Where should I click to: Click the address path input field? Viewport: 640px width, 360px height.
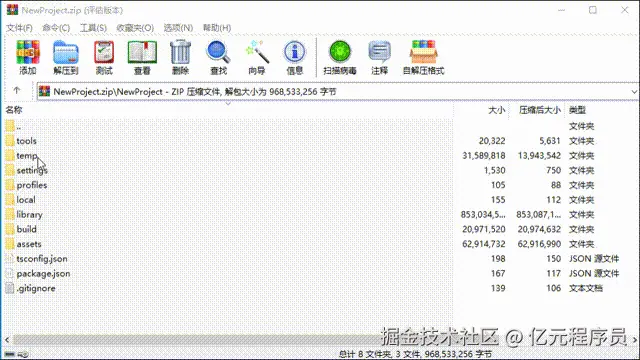337,91
